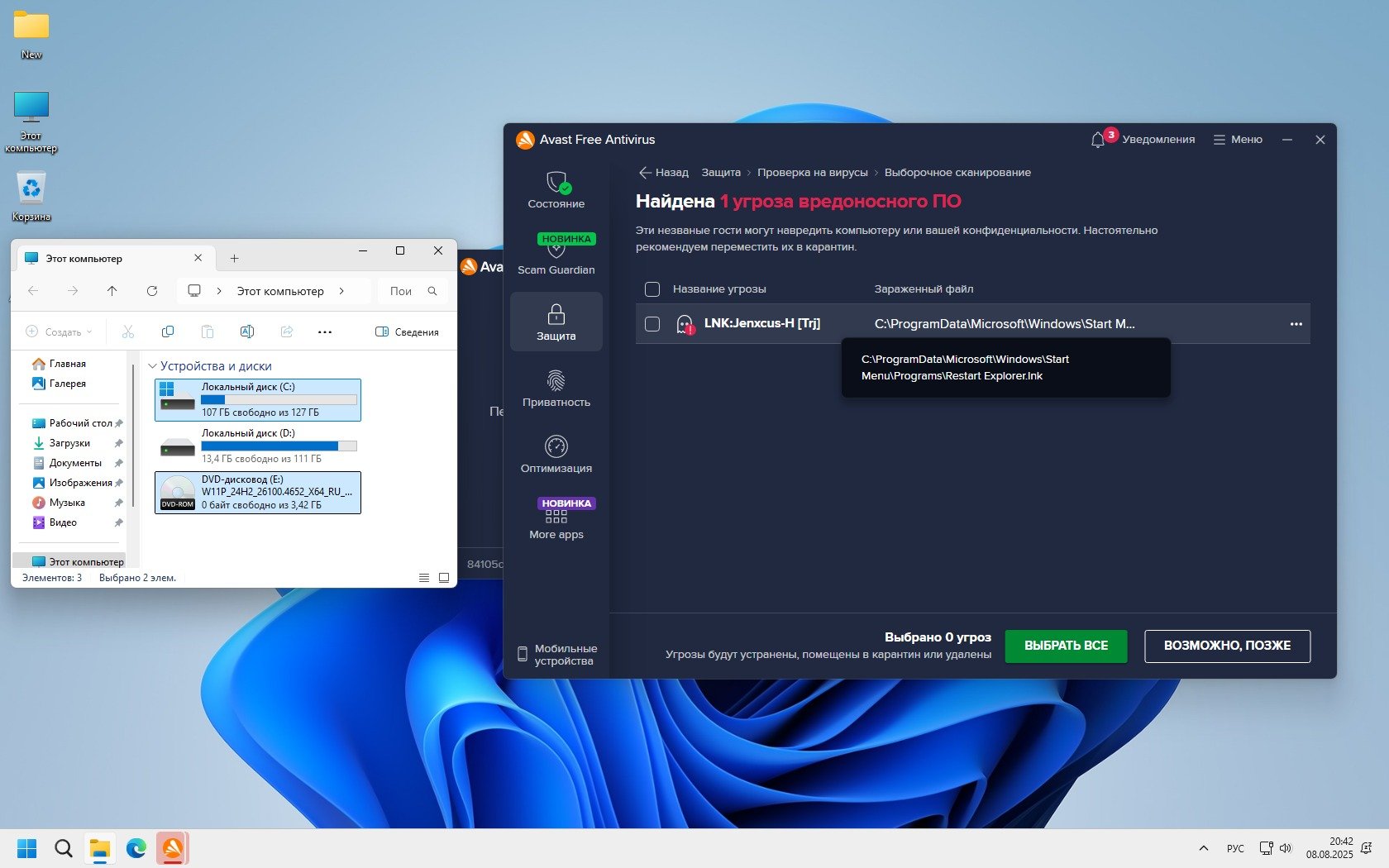
Task: Switch Explorer to large icons view
Action: pyautogui.click(x=444, y=578)
